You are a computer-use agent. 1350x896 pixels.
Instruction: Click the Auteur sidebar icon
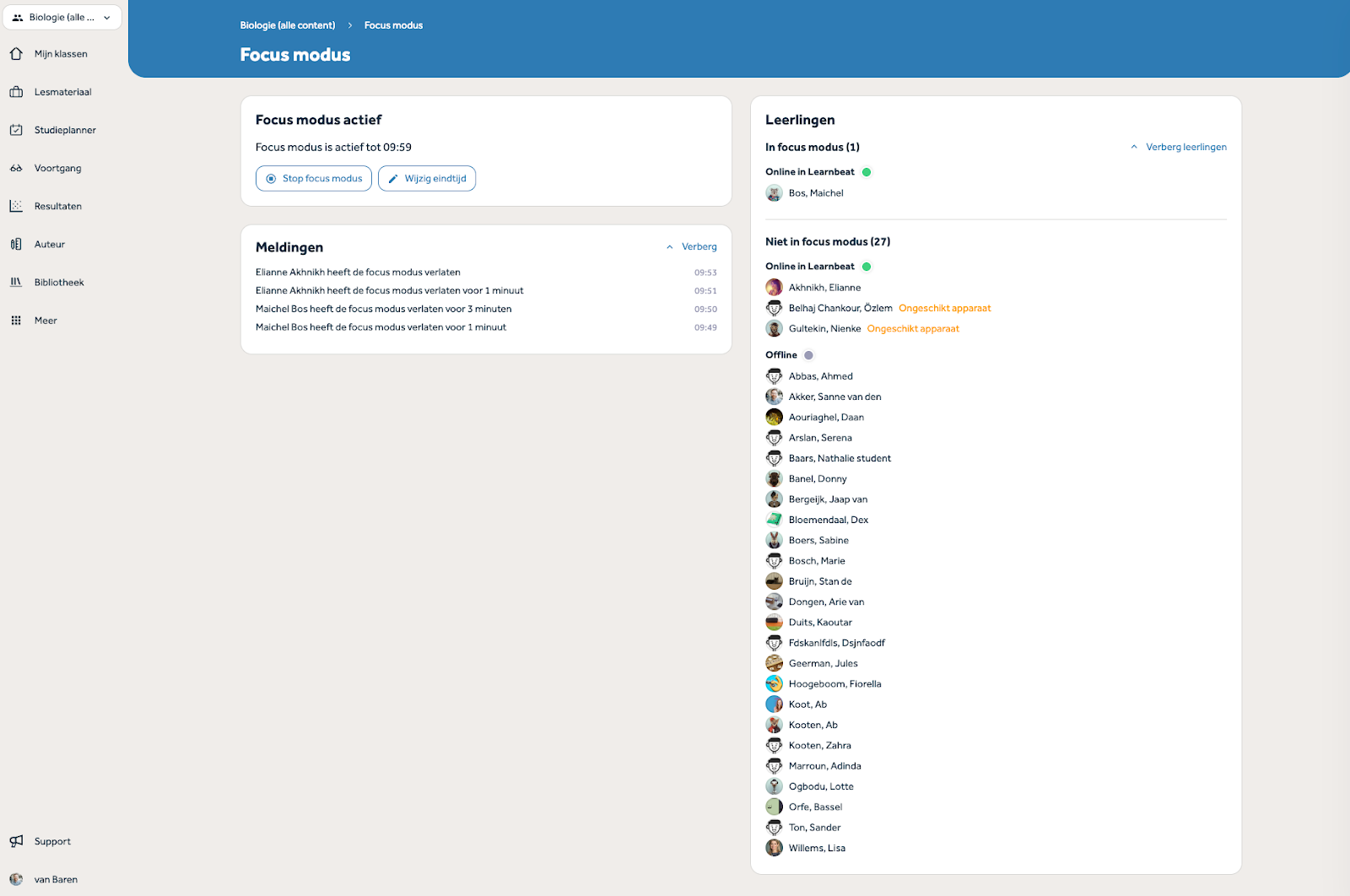(x=16, y=244)
